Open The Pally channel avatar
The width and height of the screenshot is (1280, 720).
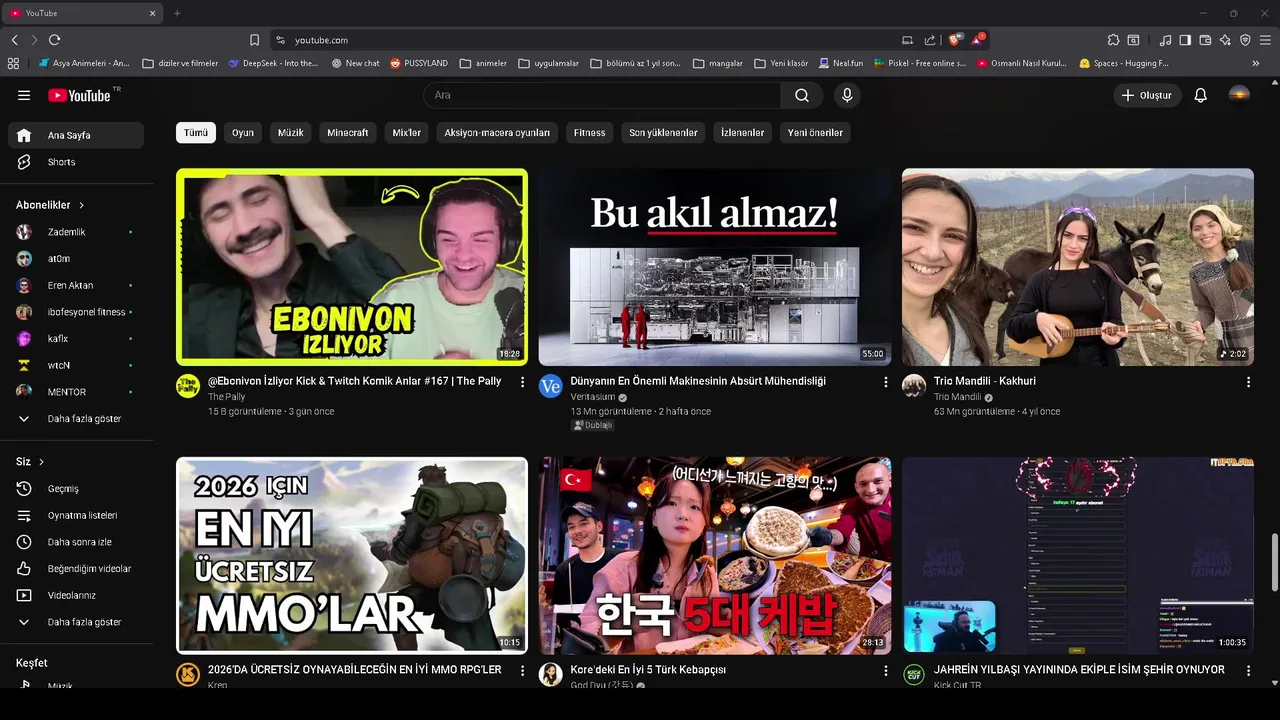(188, 386)
